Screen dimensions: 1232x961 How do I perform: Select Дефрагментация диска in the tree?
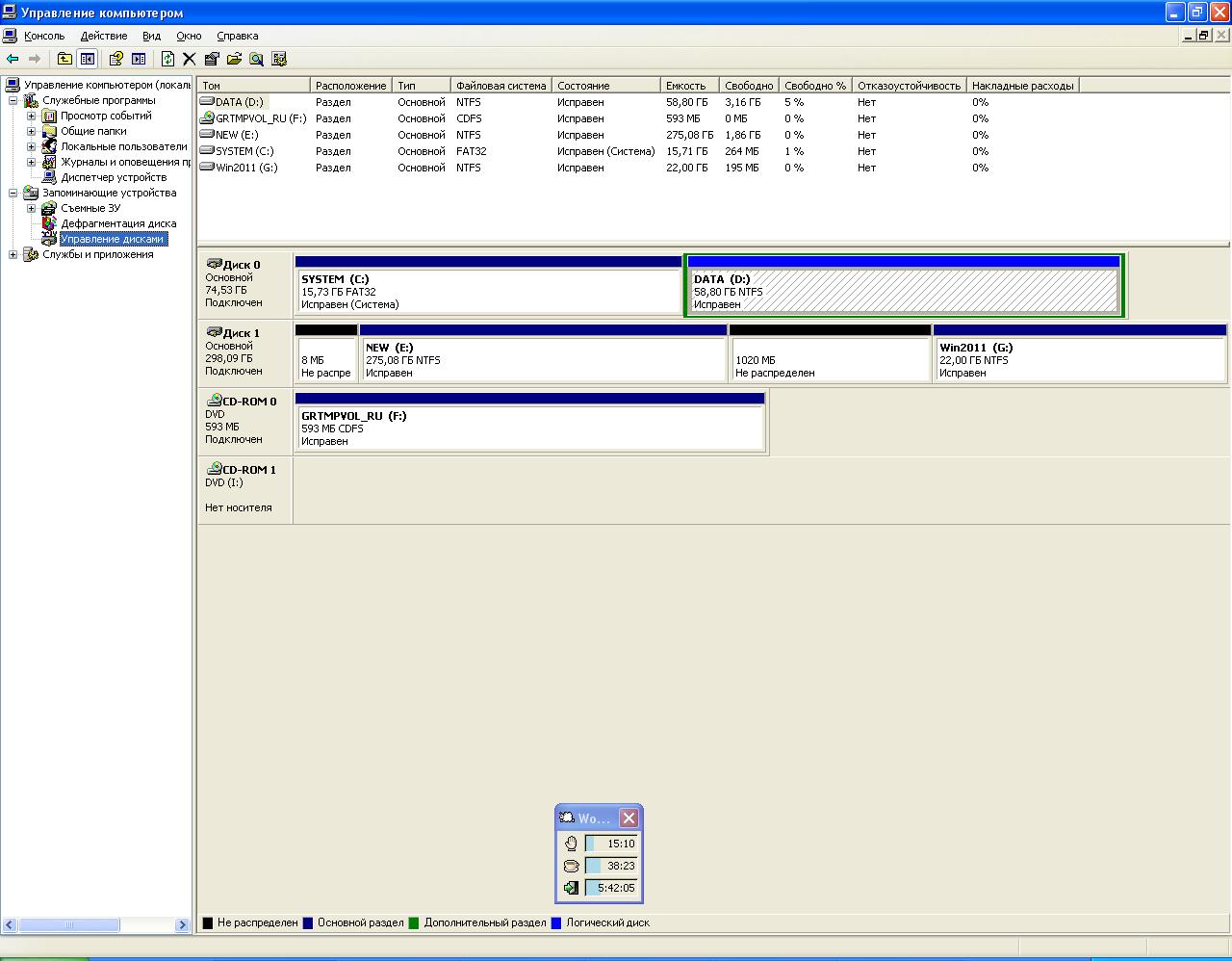click(117, 223)
